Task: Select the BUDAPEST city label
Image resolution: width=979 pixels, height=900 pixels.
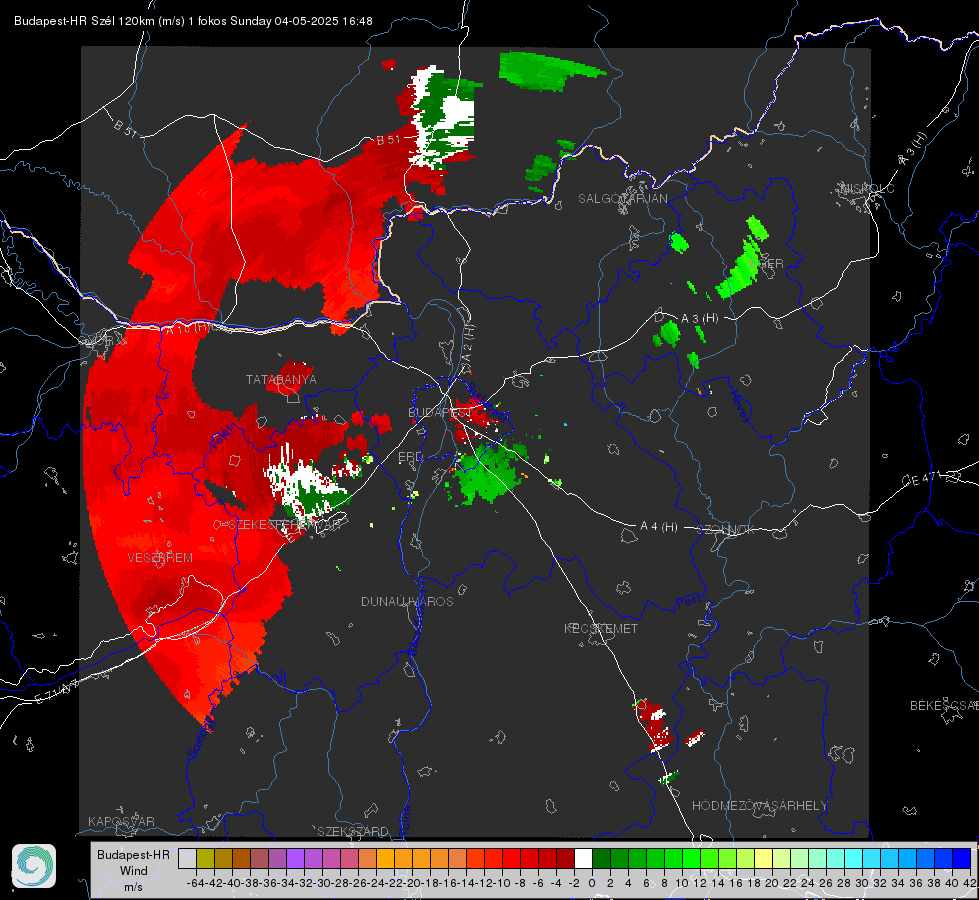Action: (440, 412)
